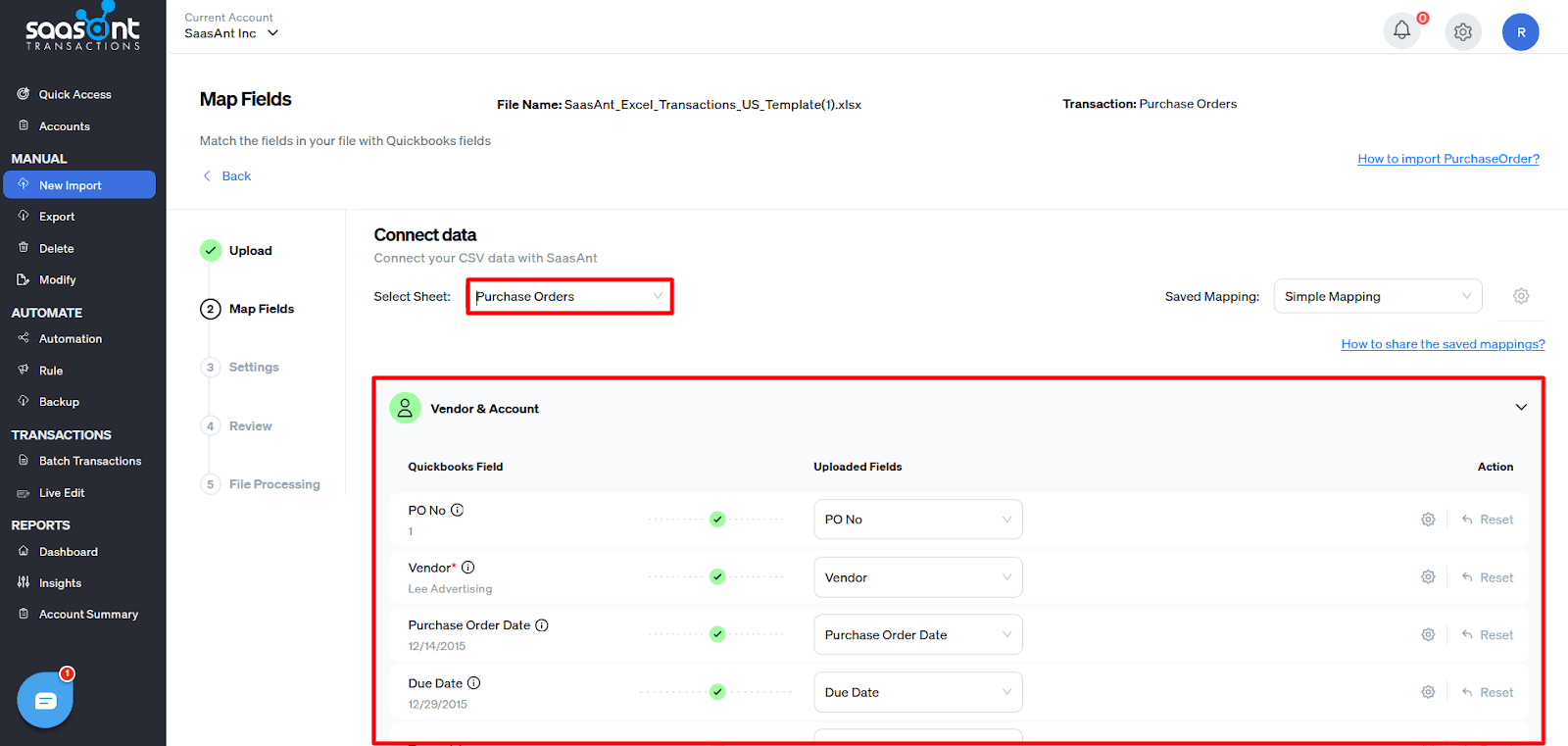Open the Saved Mapping Simple Mapping dropdown
Image resolution: width=1568 pixels, height=746 pixels.
pos(1378,296)
